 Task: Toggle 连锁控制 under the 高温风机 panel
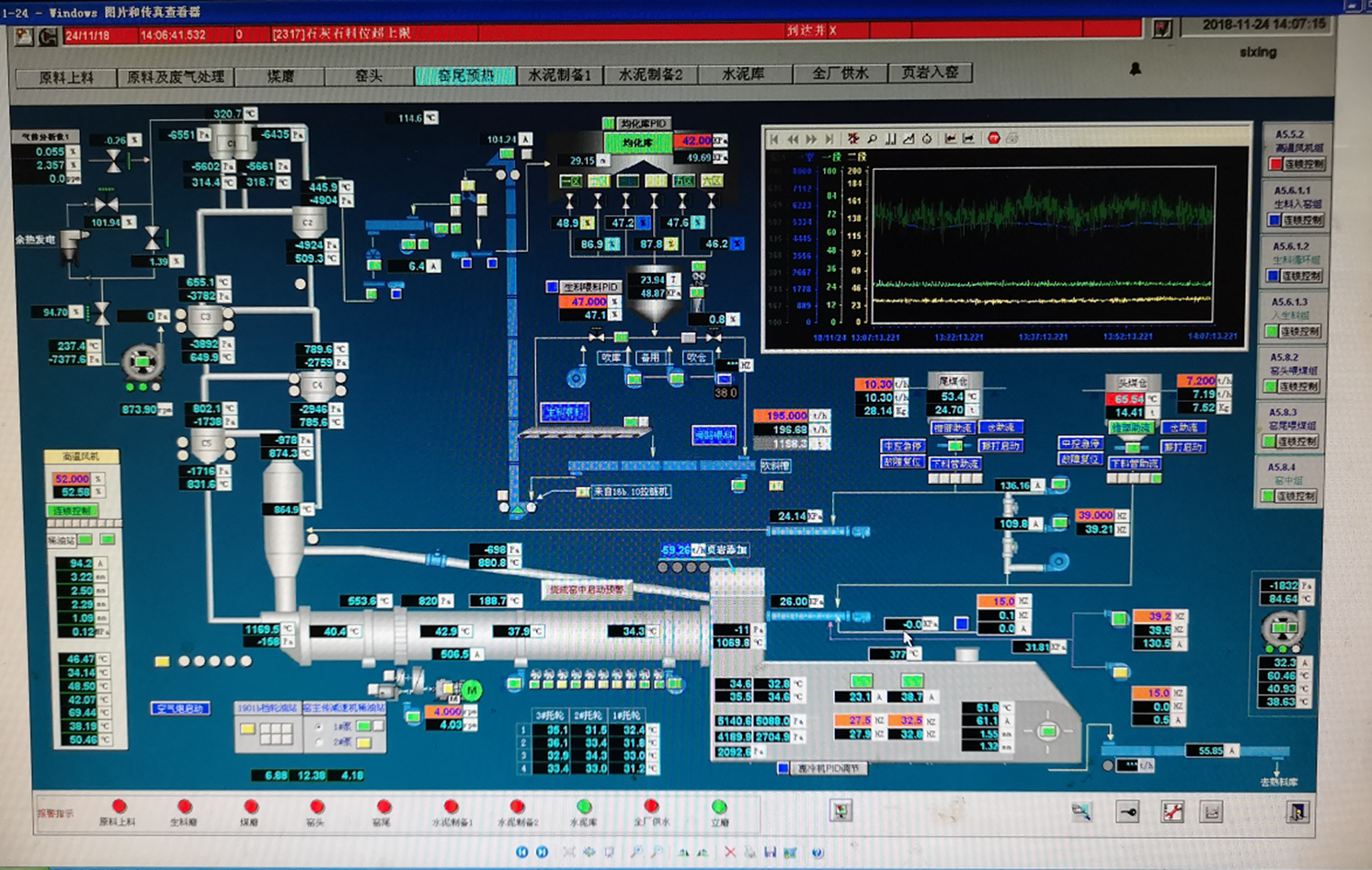(72, 510)
